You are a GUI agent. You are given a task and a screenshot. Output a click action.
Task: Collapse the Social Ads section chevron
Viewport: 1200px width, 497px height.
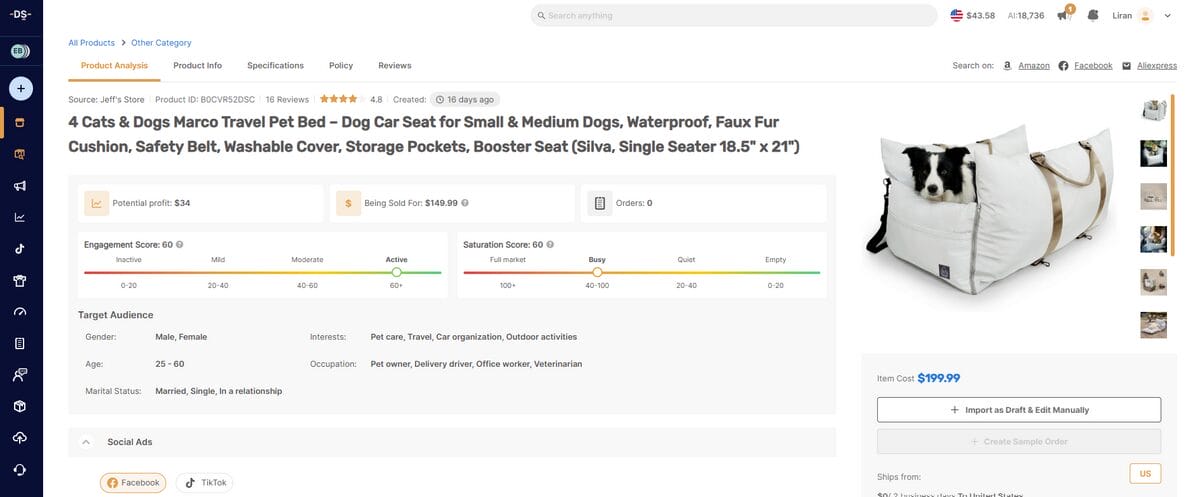click(86, 441)
